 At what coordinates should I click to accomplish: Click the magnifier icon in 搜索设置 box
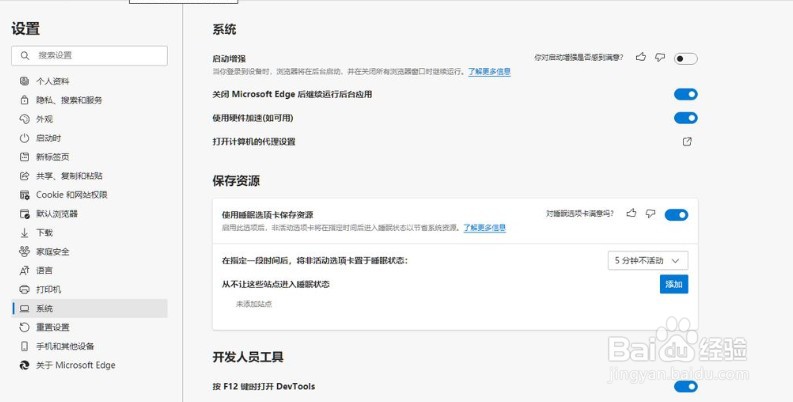pyautogui.click(x=25, y=56)
